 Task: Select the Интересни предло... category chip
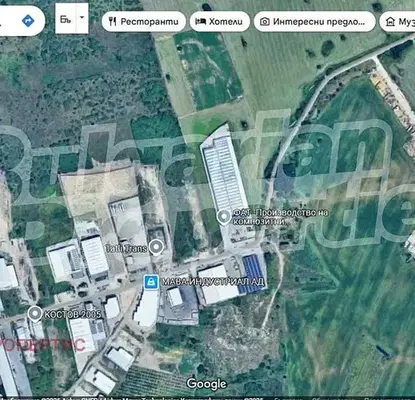[315, 22]
